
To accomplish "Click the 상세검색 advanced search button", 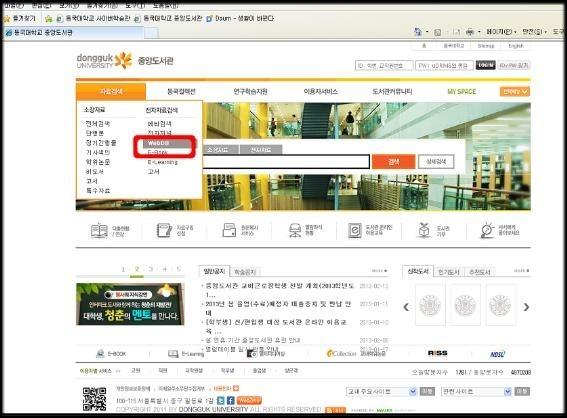I will click(436, 162).
